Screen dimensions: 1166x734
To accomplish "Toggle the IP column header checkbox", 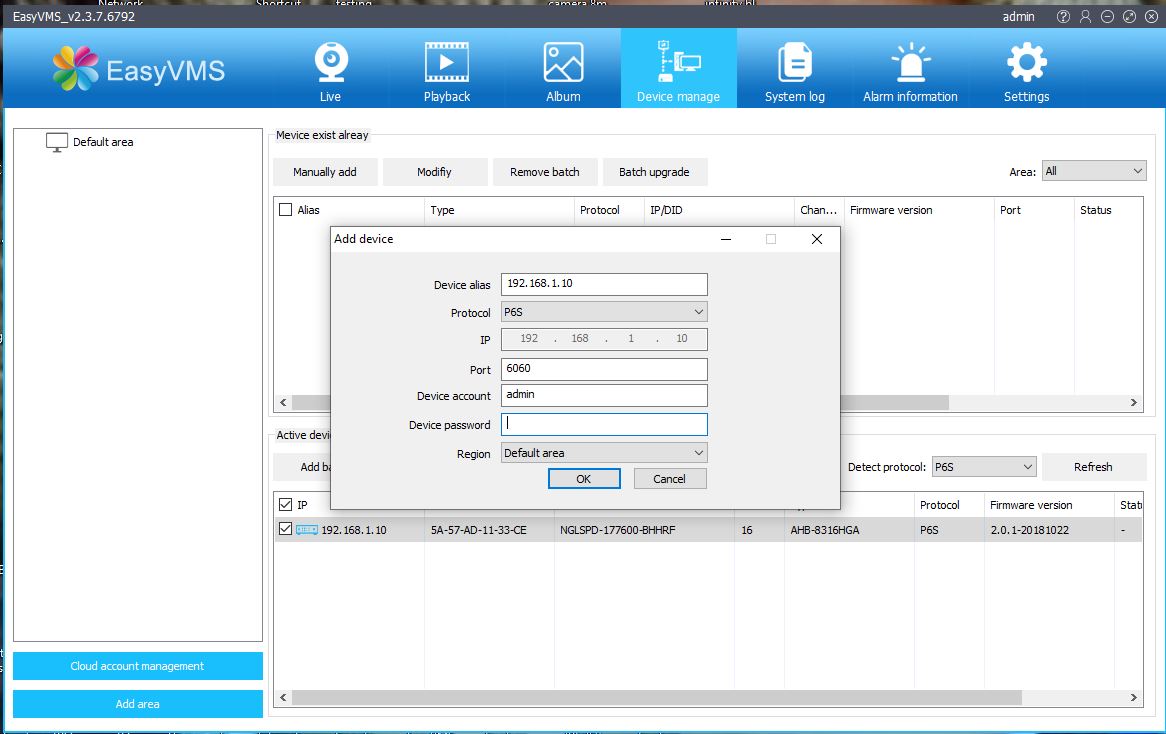I will point(286,505).
